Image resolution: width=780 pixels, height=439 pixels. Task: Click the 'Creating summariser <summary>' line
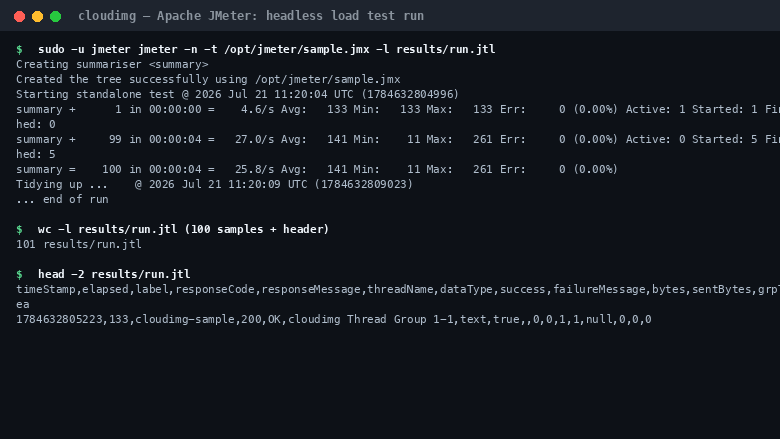[x=112, y=64]
